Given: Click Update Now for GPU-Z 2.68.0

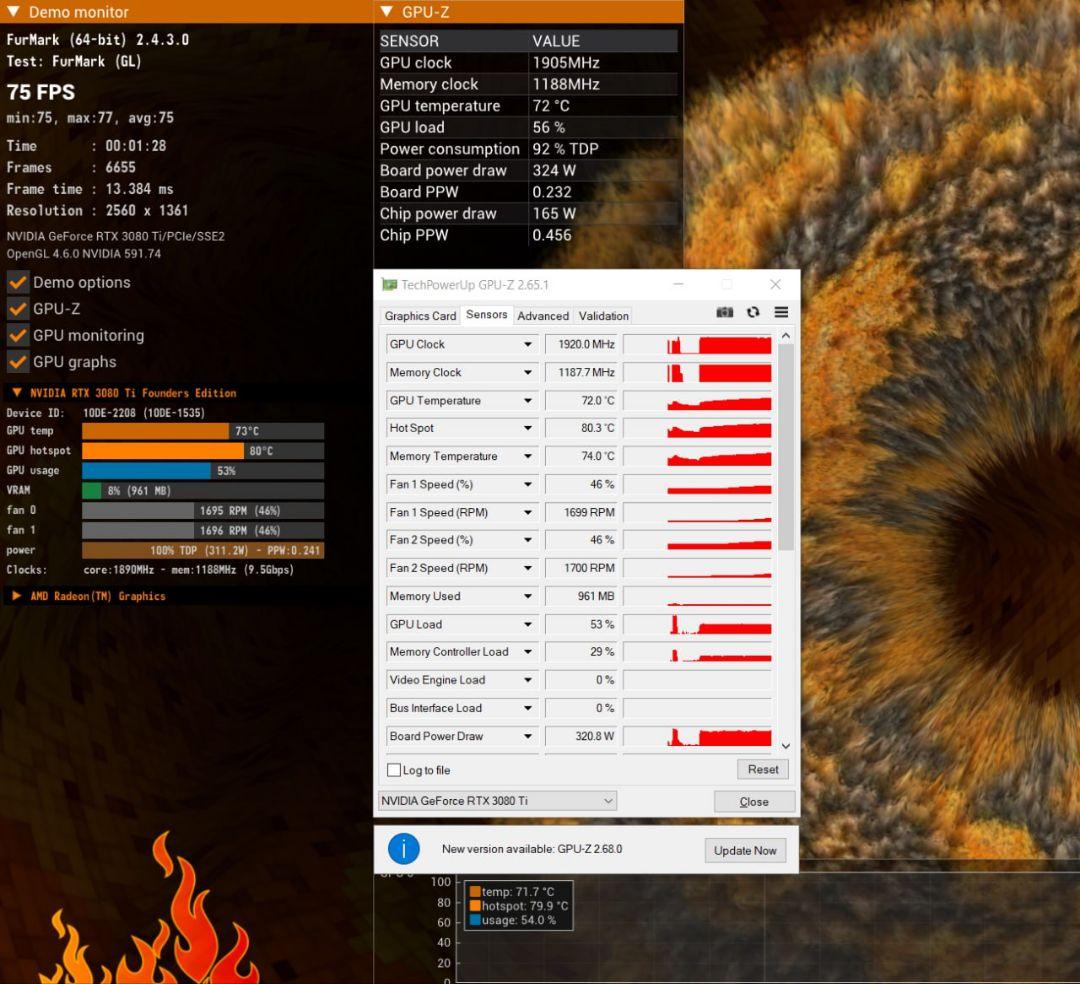Looking at the screenshot, I should 745,850.
